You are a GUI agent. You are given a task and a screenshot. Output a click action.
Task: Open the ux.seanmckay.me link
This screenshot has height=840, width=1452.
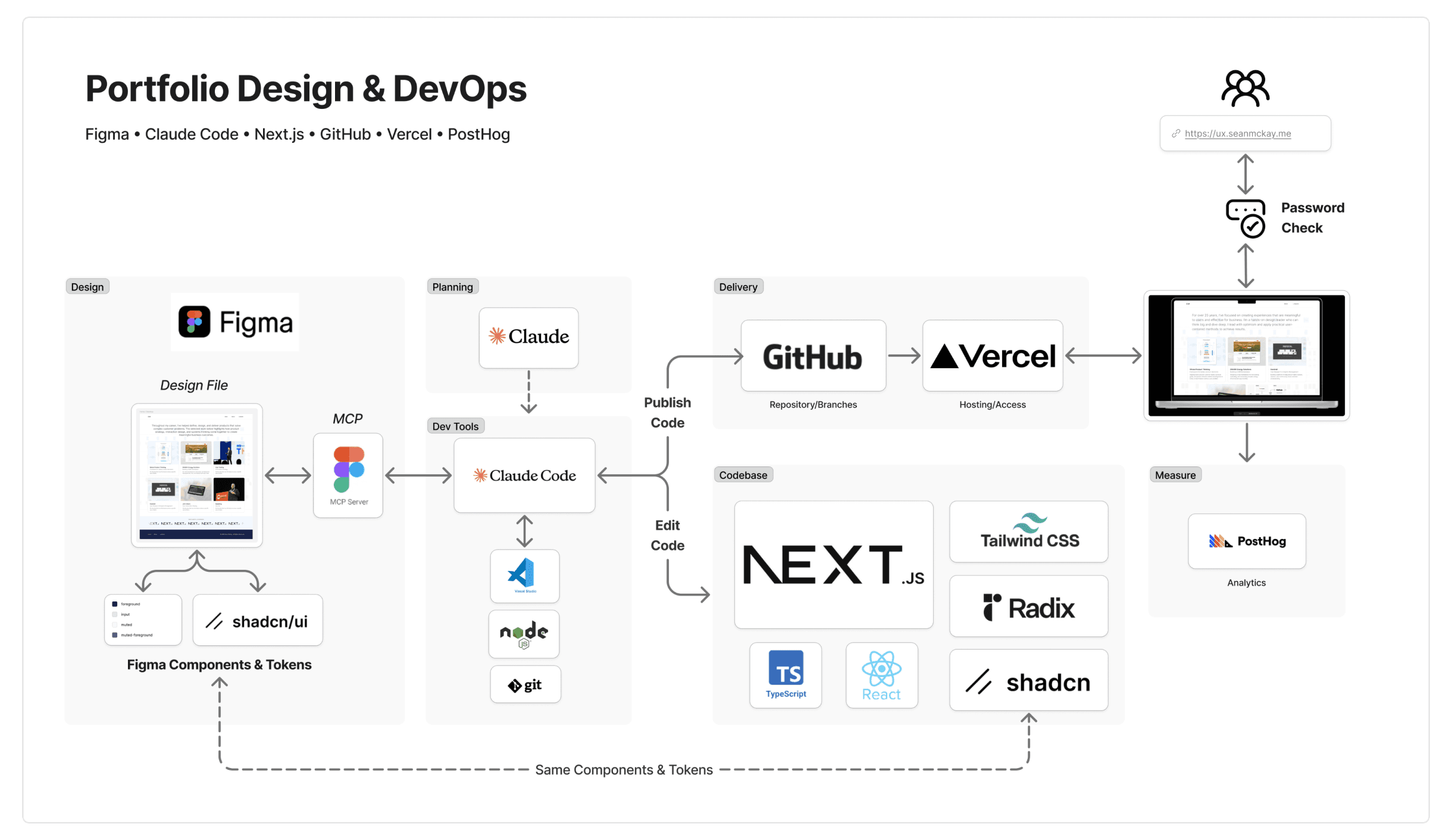point(1238,133)
